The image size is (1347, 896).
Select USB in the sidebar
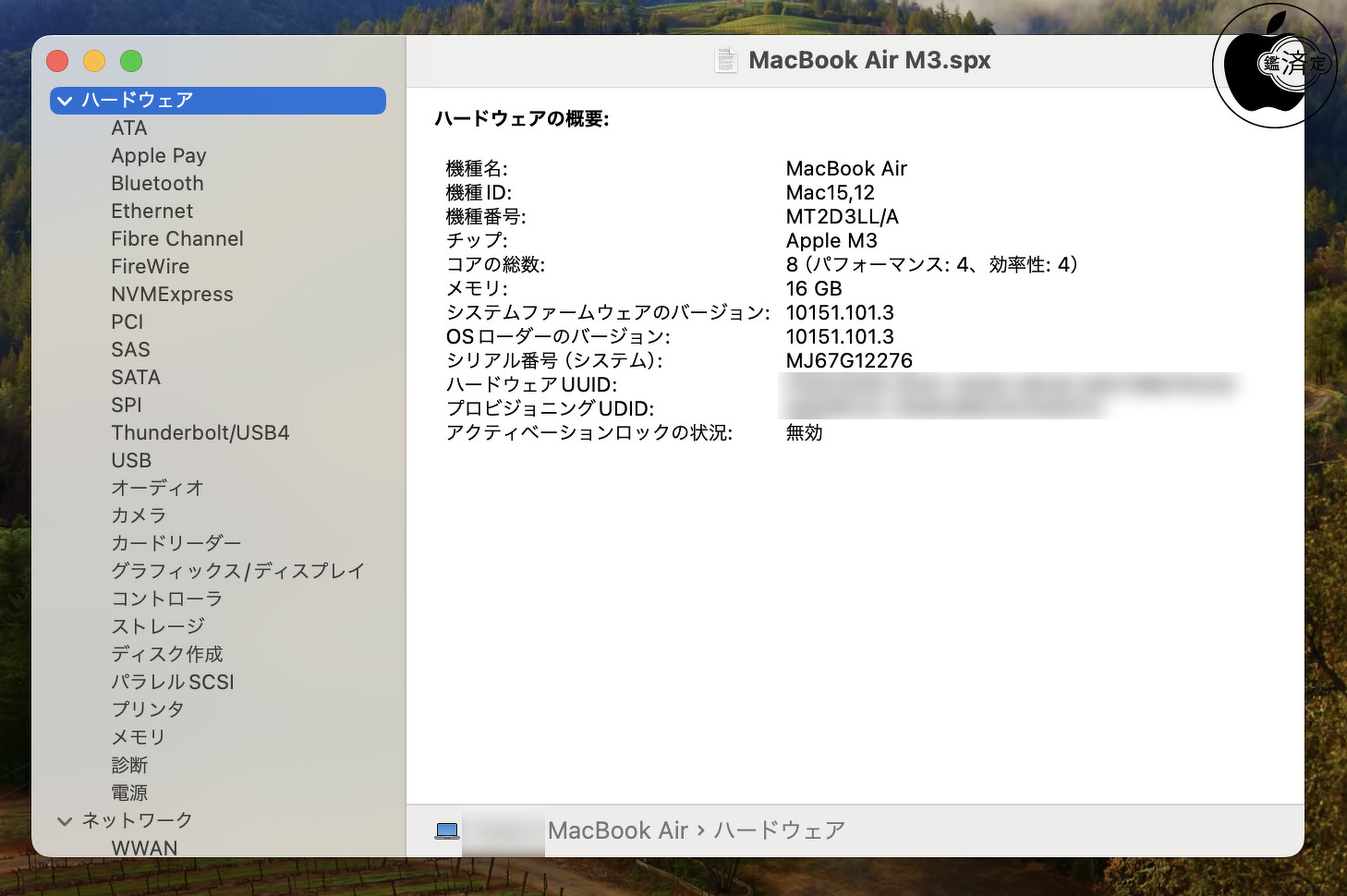tap(131, 461)
